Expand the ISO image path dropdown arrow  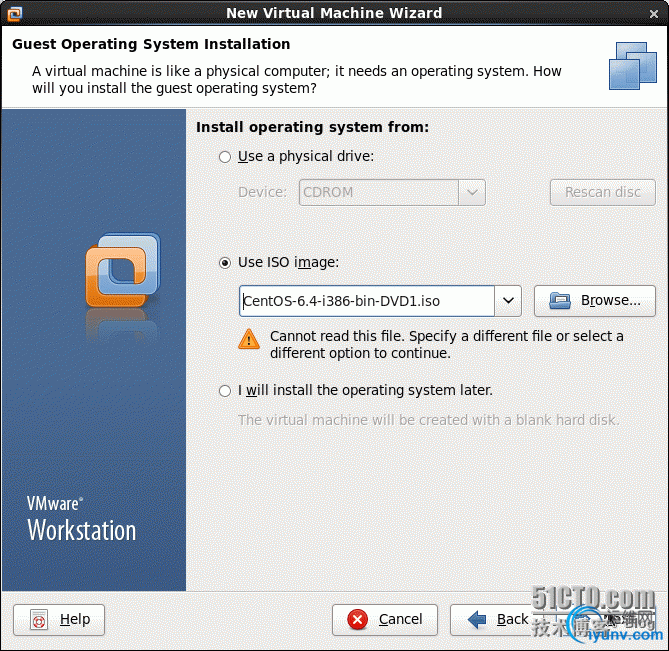pos(508,301)
